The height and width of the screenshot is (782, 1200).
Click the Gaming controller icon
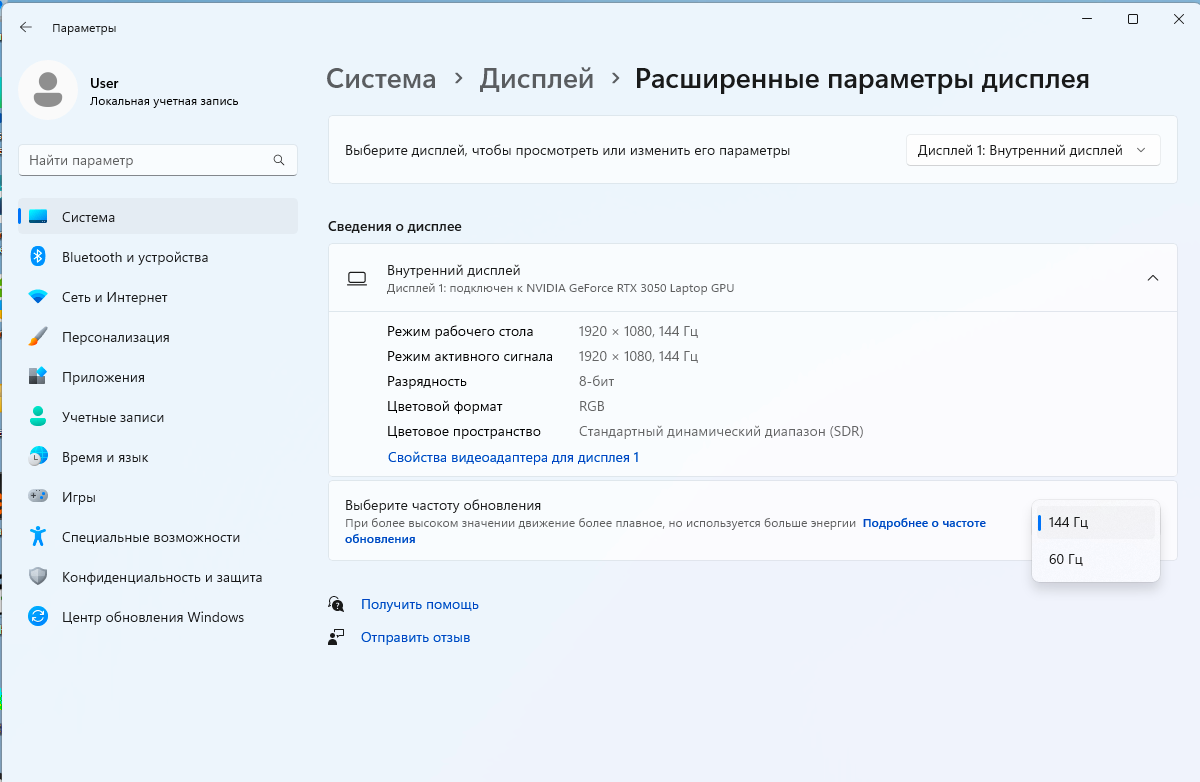click(38, 497)
